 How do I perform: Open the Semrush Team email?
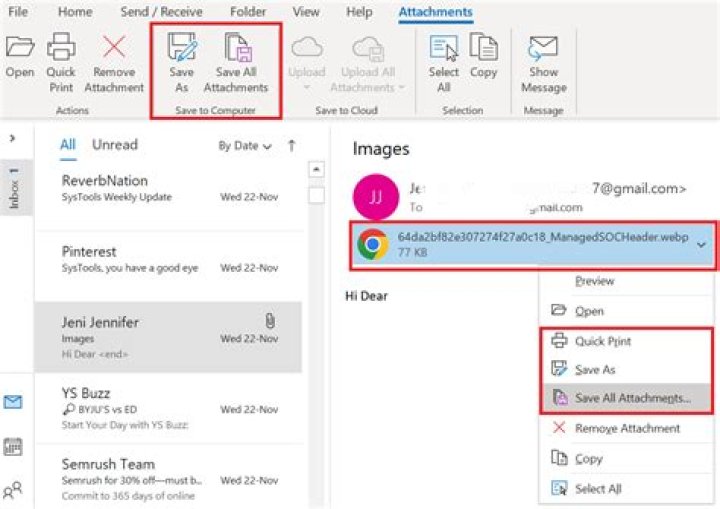coord(169,478)
